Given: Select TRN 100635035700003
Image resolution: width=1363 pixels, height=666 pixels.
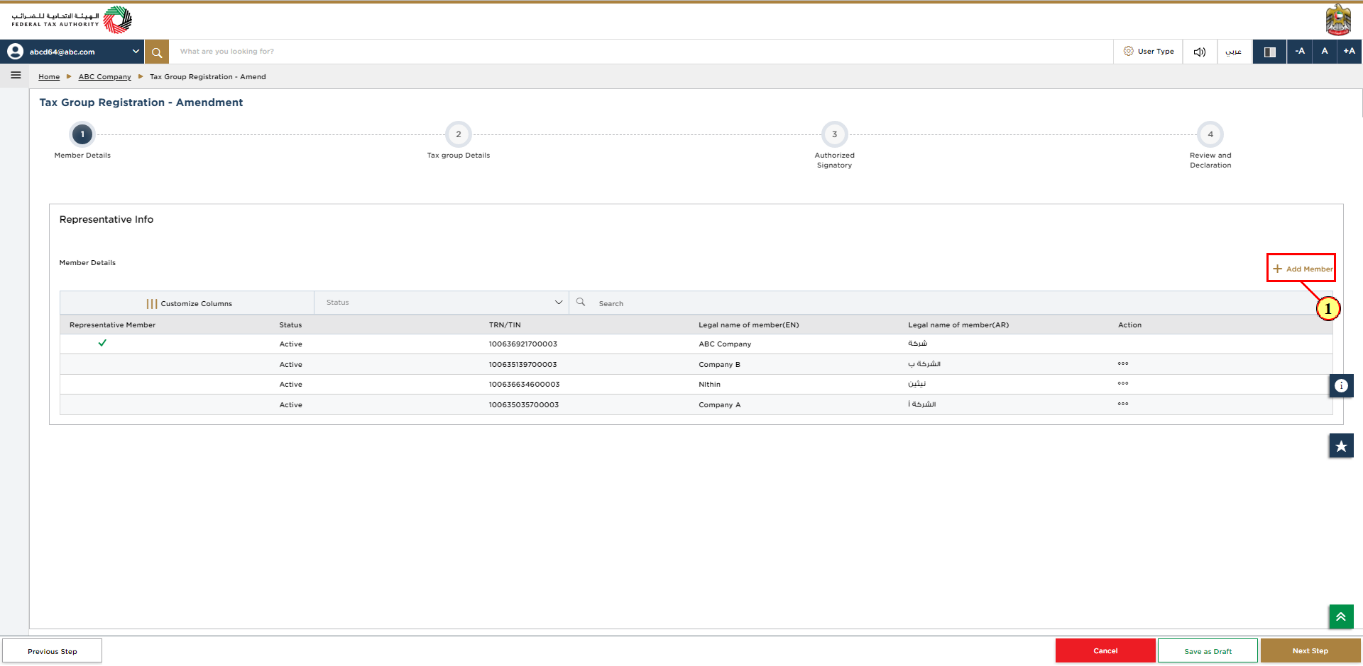Looking at the screenshot, I should click(x=523, y=404).
